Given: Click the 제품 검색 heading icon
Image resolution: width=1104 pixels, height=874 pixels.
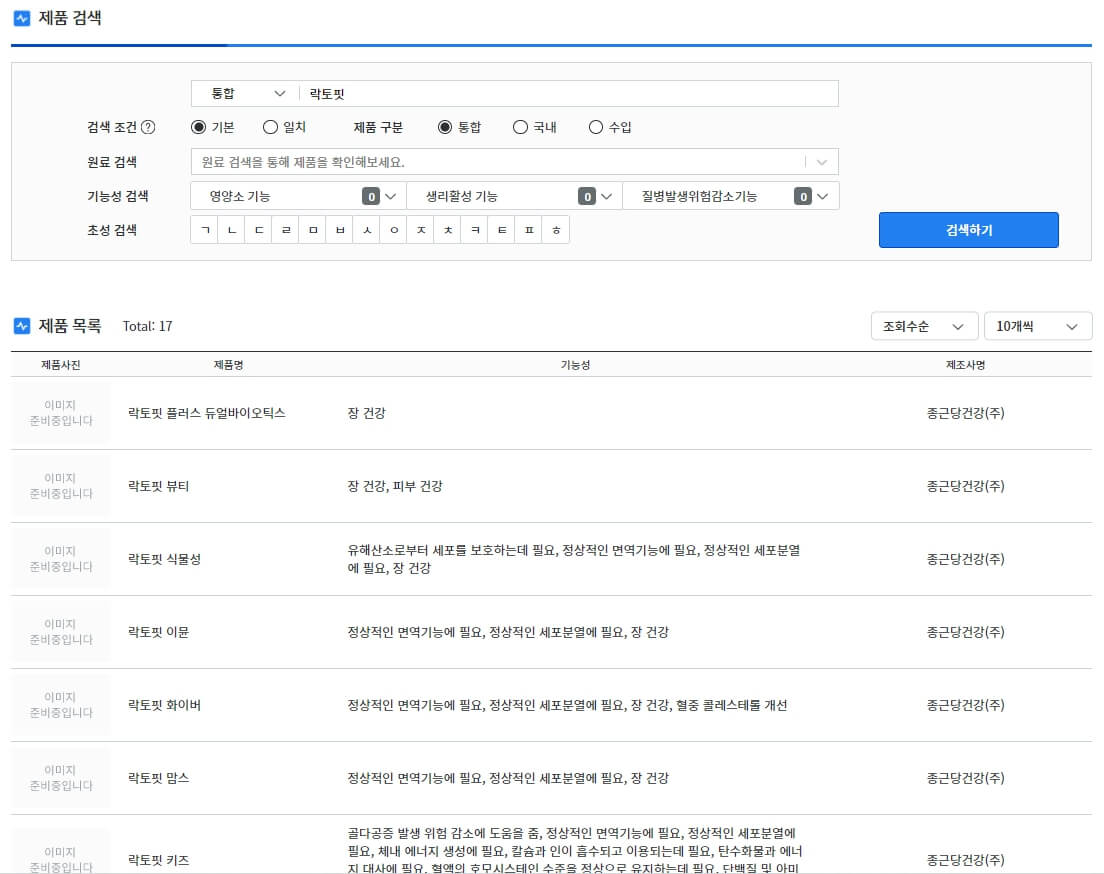Looking at the screenshot, I should (22, 18).
